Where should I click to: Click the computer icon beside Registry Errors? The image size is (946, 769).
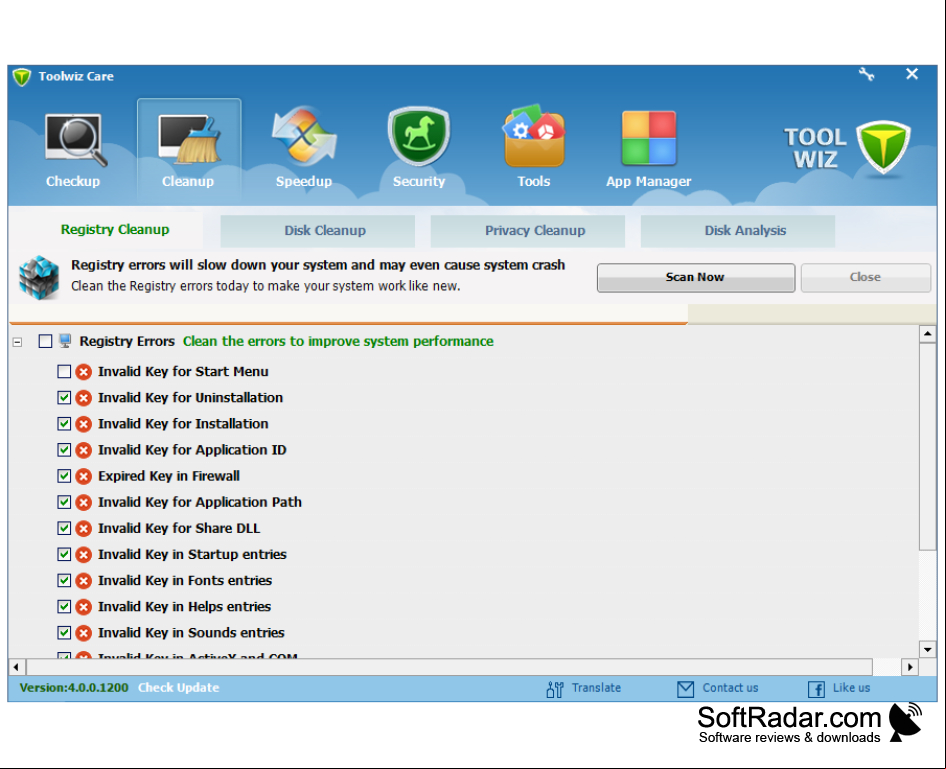pyautogui.click(x=65, y=341)
